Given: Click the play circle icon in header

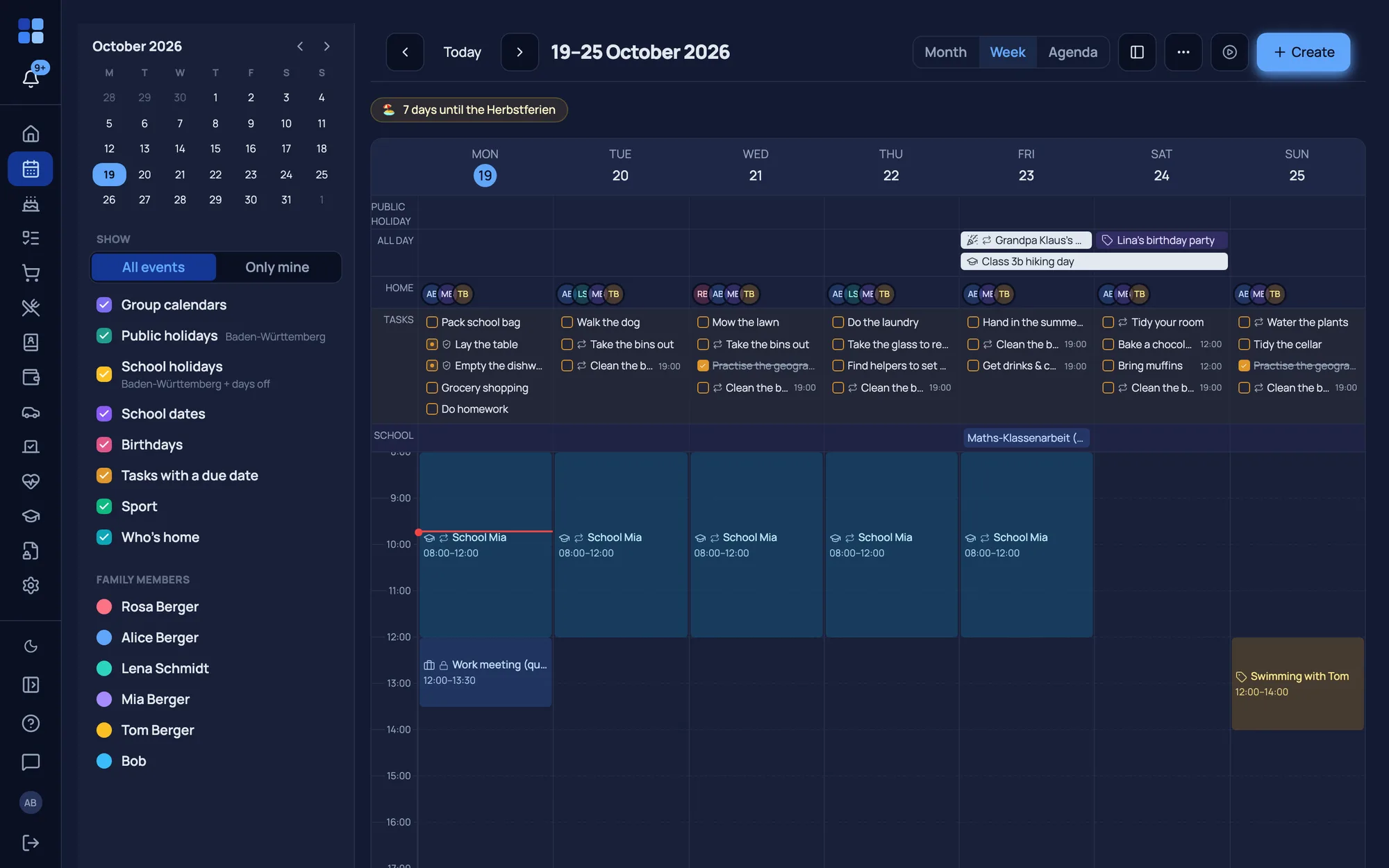Looking at the screenshot, I should coord(1229,52).
